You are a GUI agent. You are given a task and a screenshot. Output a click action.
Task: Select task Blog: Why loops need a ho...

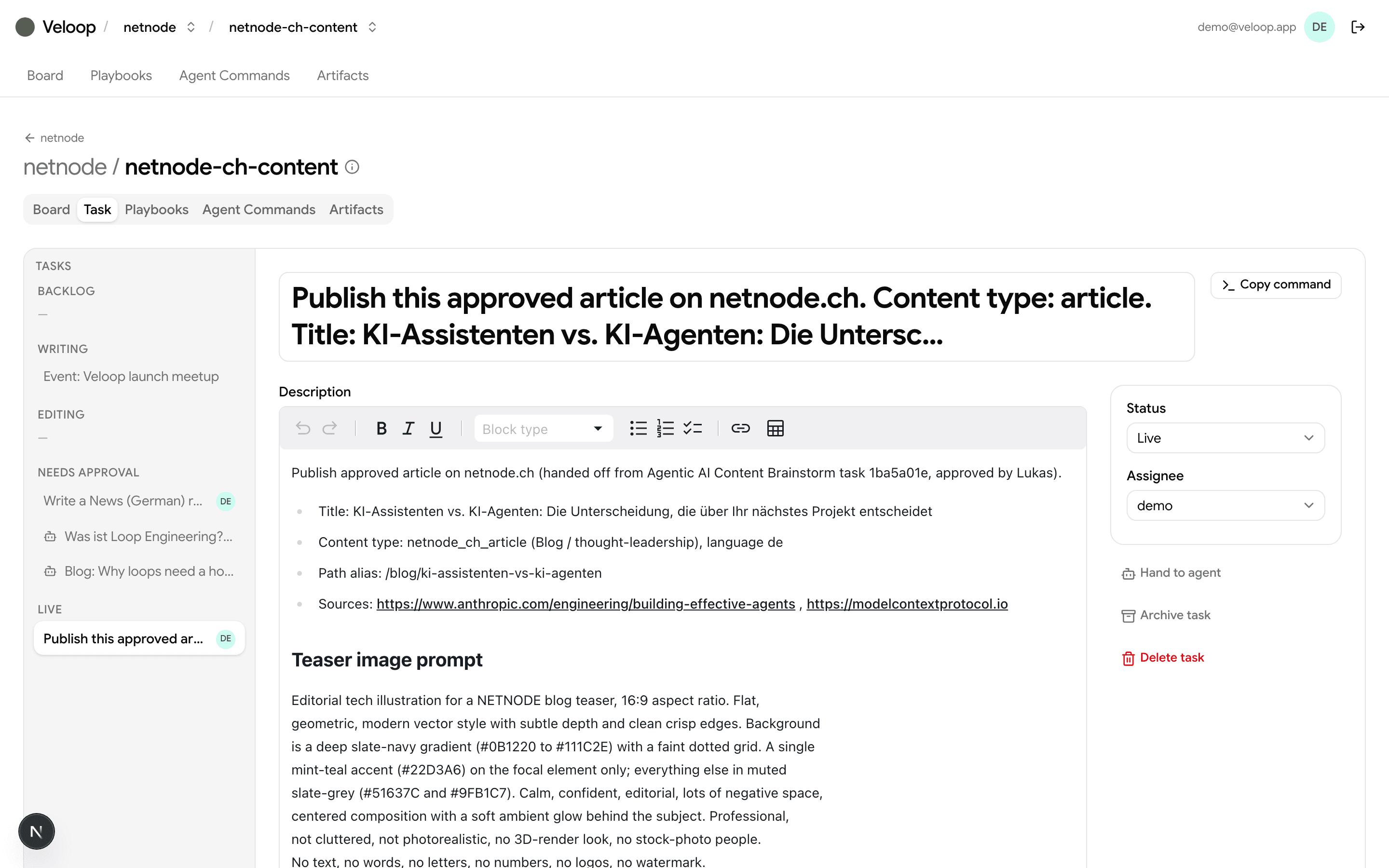[x=139, y=572]
